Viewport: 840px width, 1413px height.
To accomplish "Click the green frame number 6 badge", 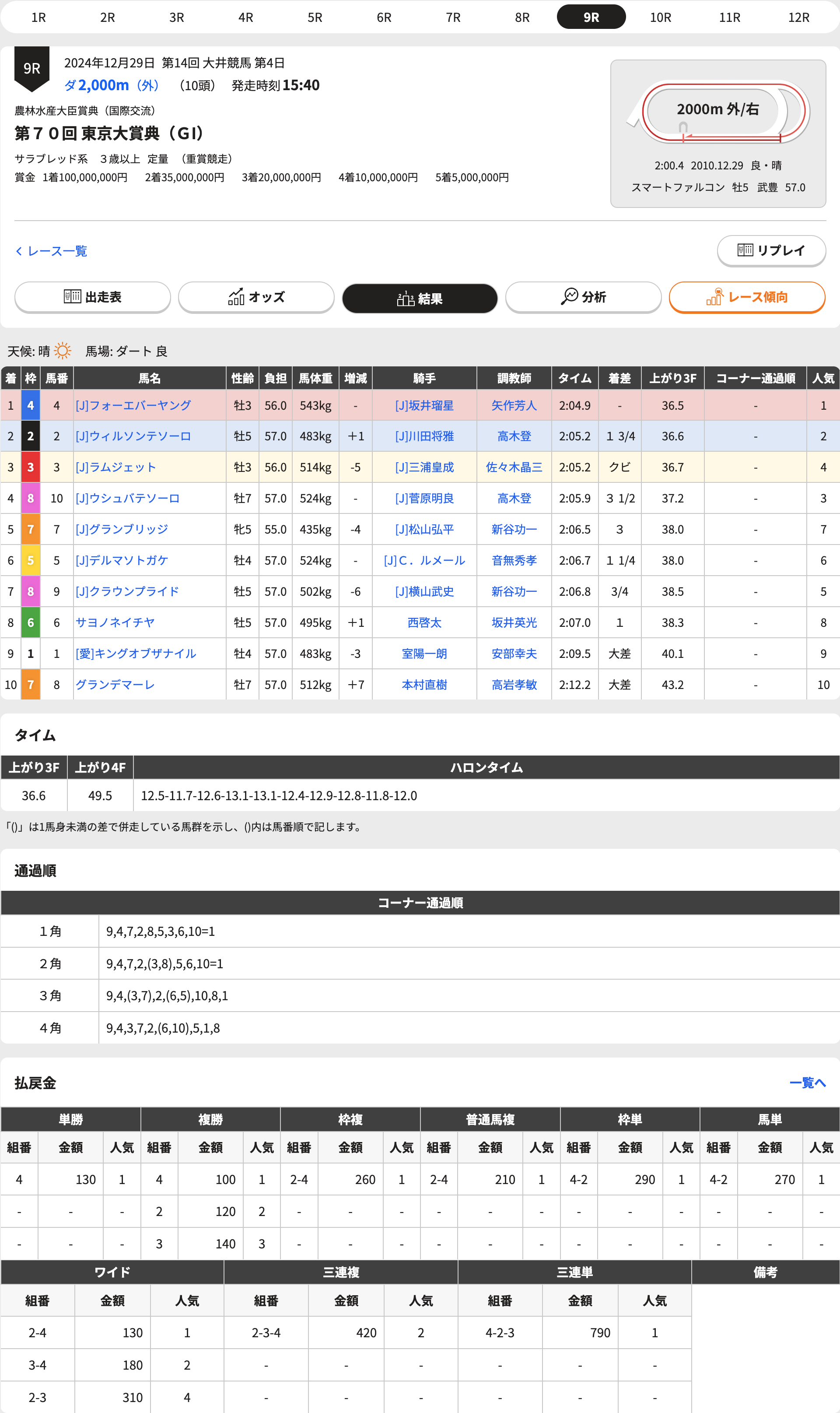I will pyautogui.click(x=31, y=622).
